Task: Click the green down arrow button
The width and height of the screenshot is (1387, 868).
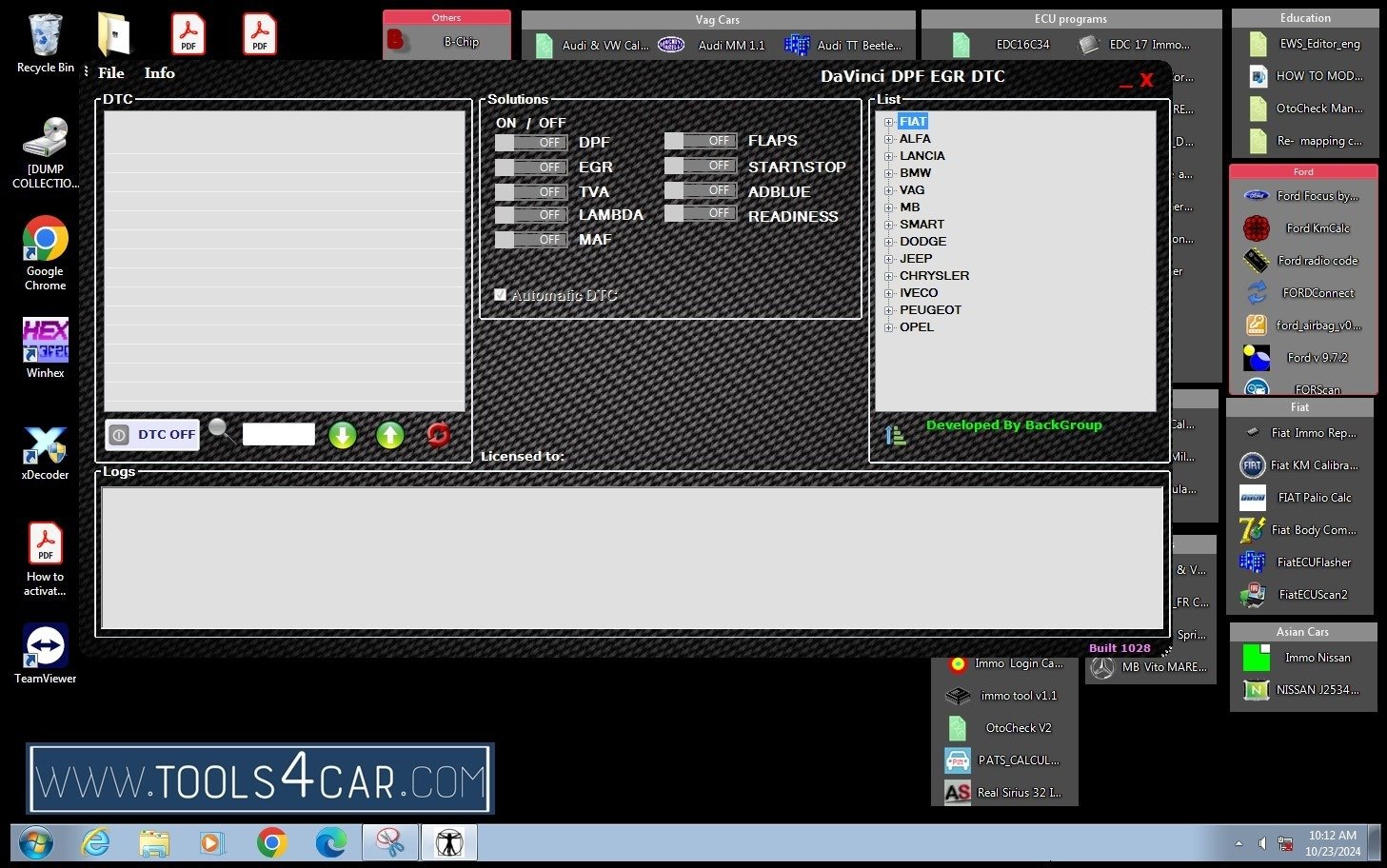Action: click(343, 435)
